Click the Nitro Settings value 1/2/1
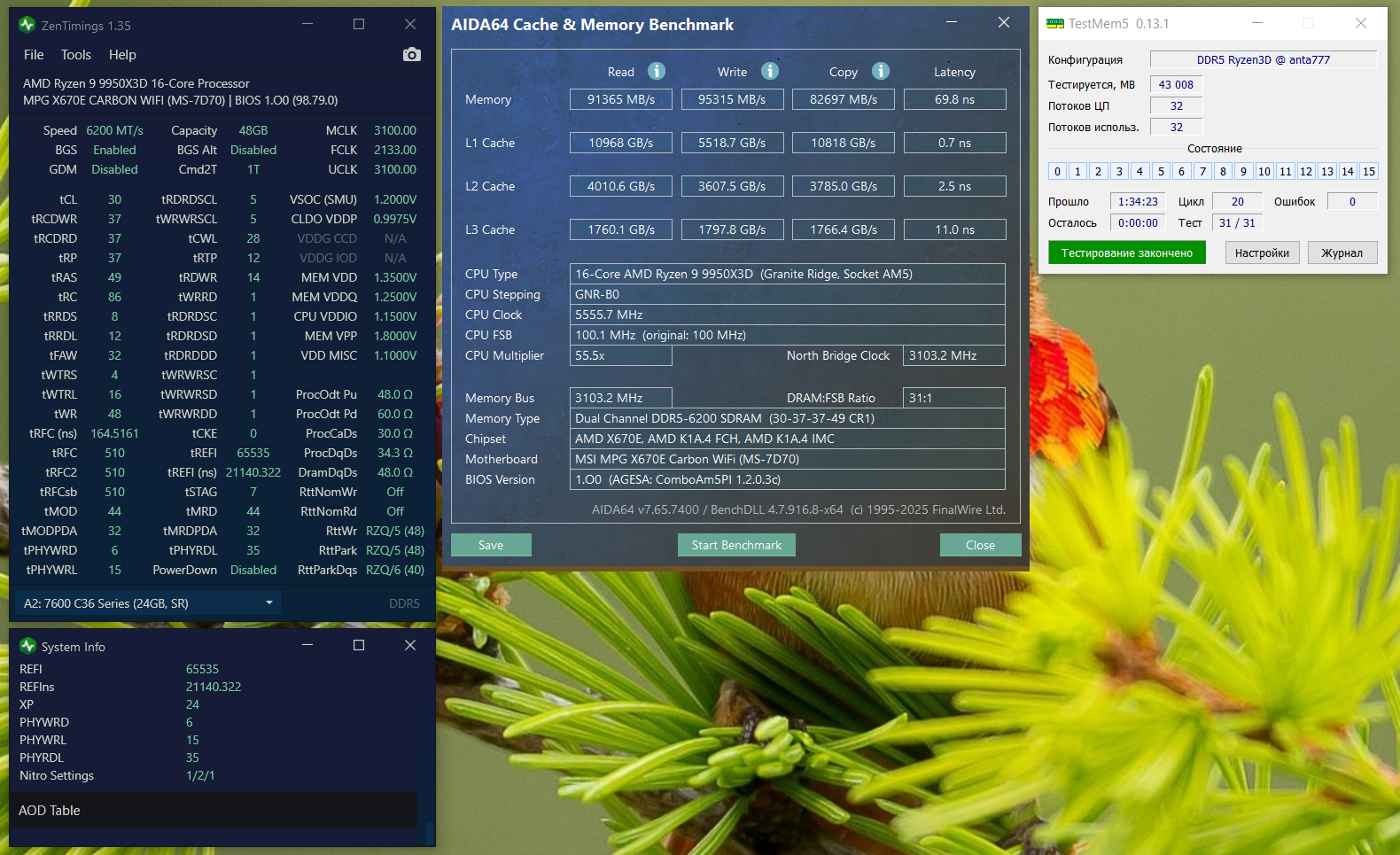 [200, 775]
